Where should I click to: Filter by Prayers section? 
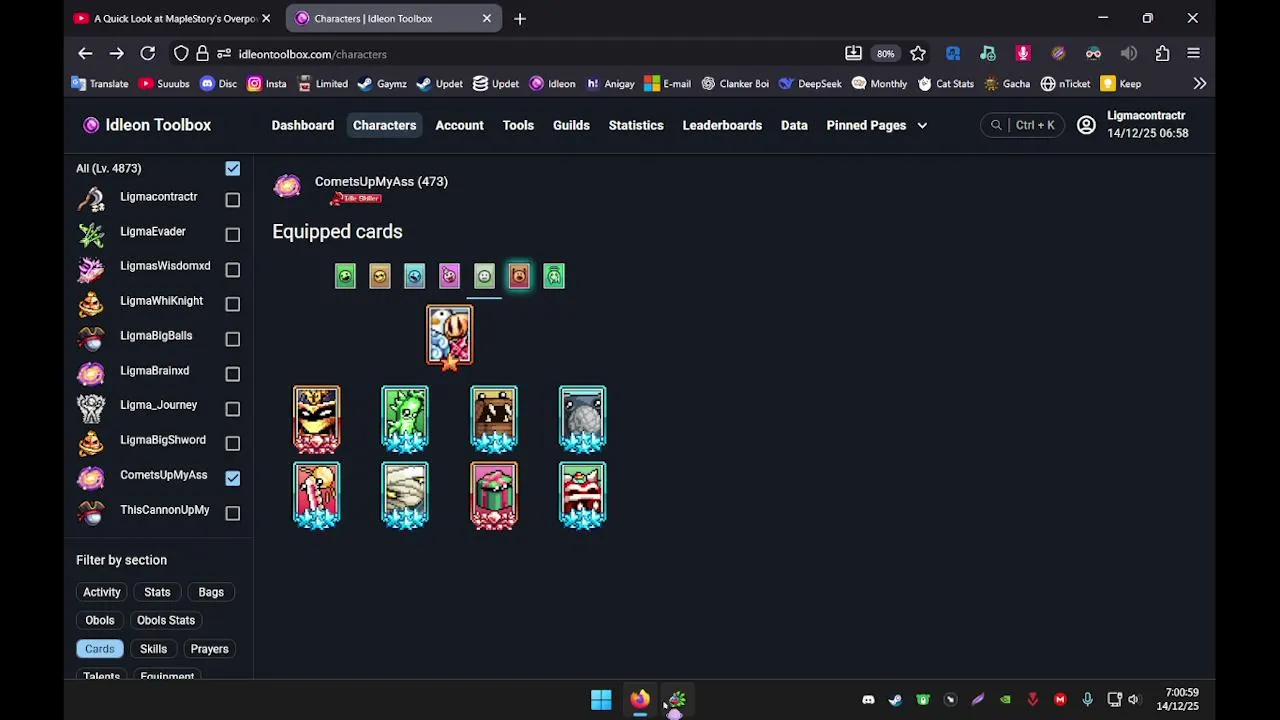tap(210, 649)
